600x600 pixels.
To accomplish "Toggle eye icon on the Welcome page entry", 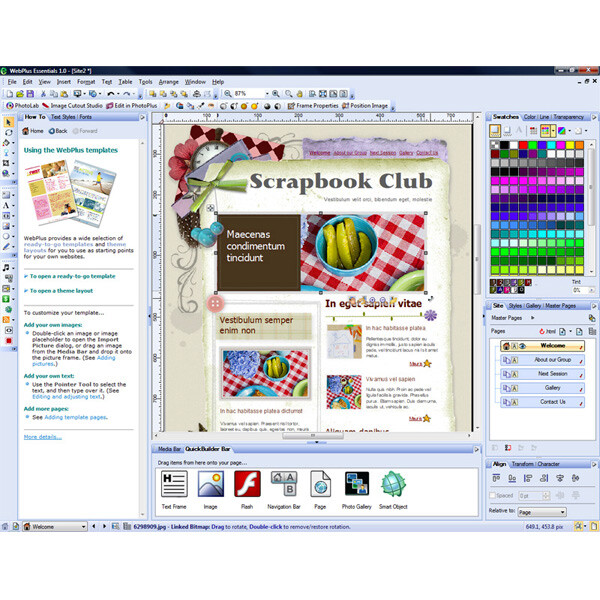I will click(x=522, y=346).
